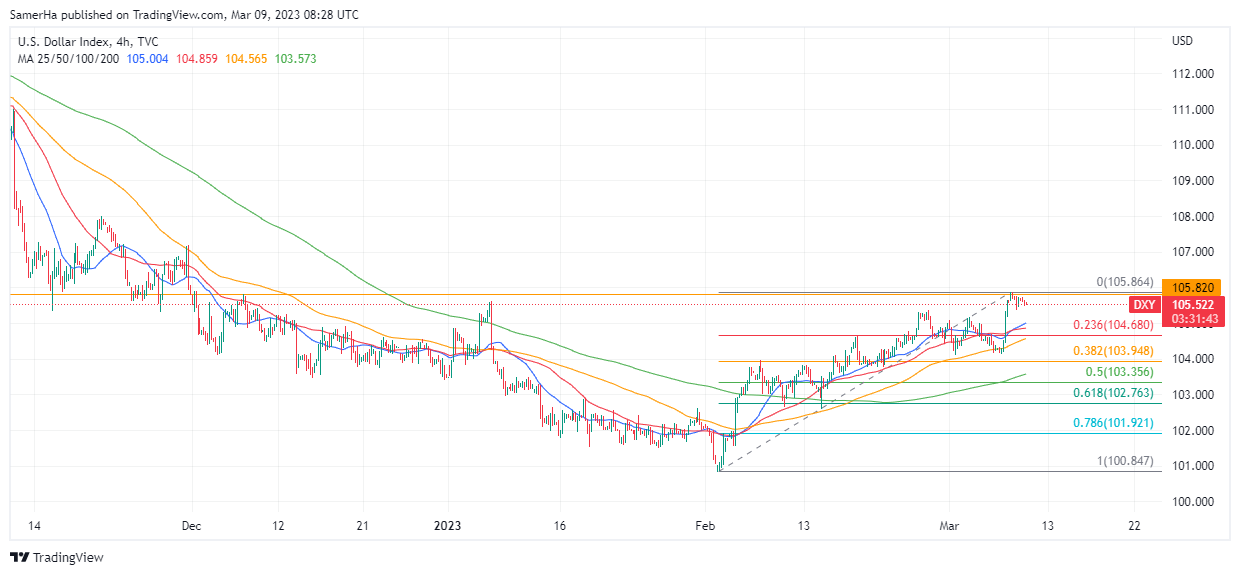
Task: Click the 03:31:43 bar countdown timer
Action: (x=1193, y=319)
